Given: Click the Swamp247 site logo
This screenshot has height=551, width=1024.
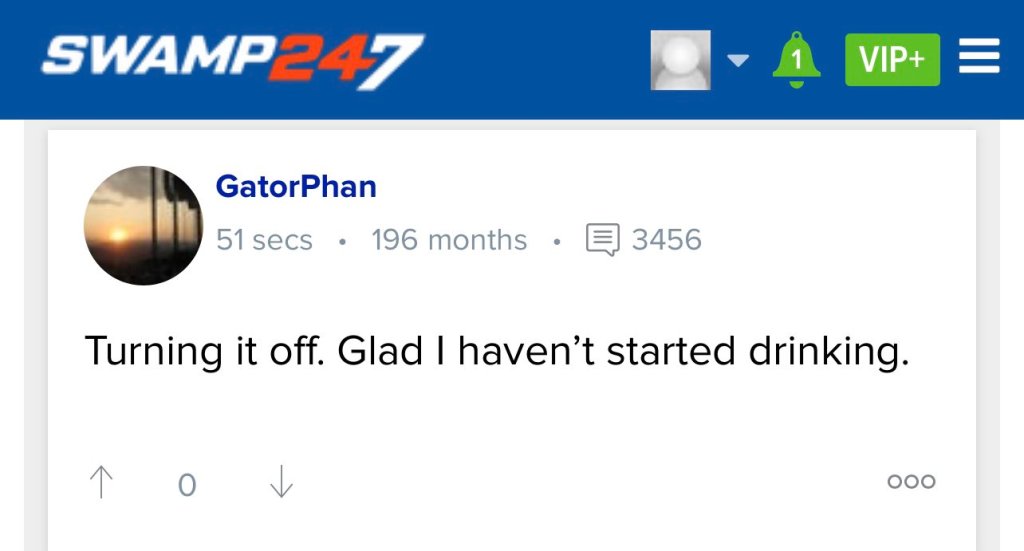Looking at the screenshot, I should point(232,60).
